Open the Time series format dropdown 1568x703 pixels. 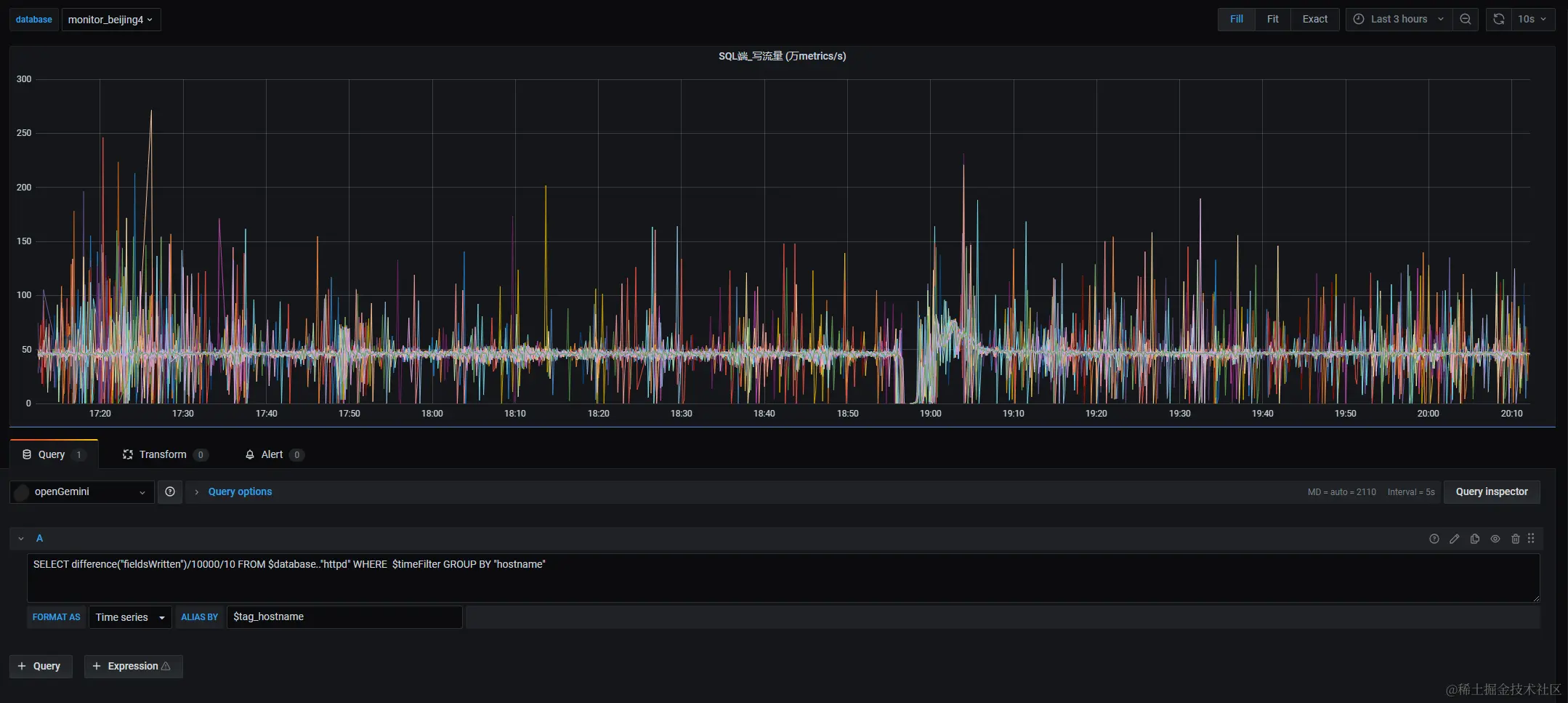tap(129, 616)
